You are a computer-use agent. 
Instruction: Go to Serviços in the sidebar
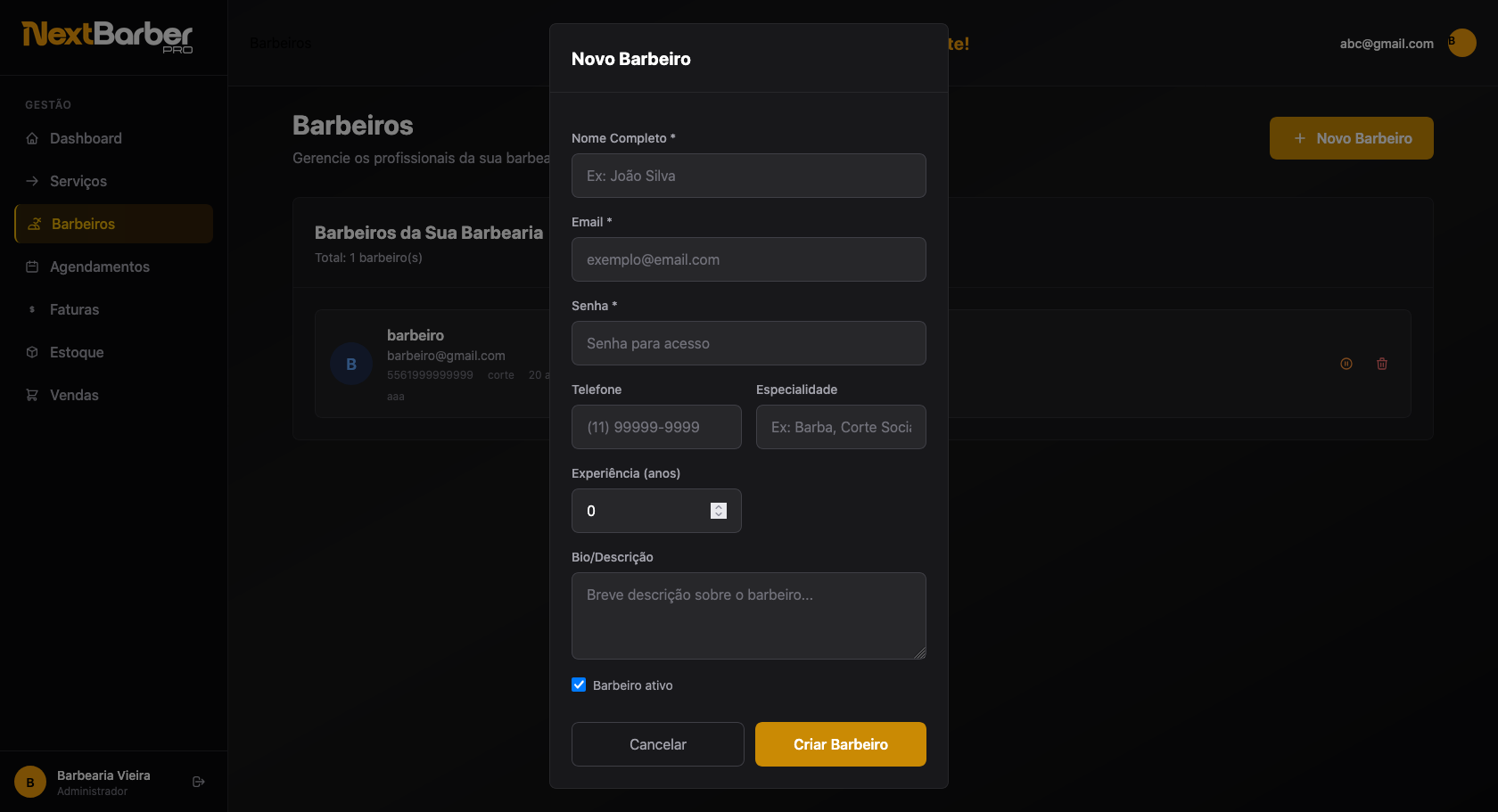point(78,181)
